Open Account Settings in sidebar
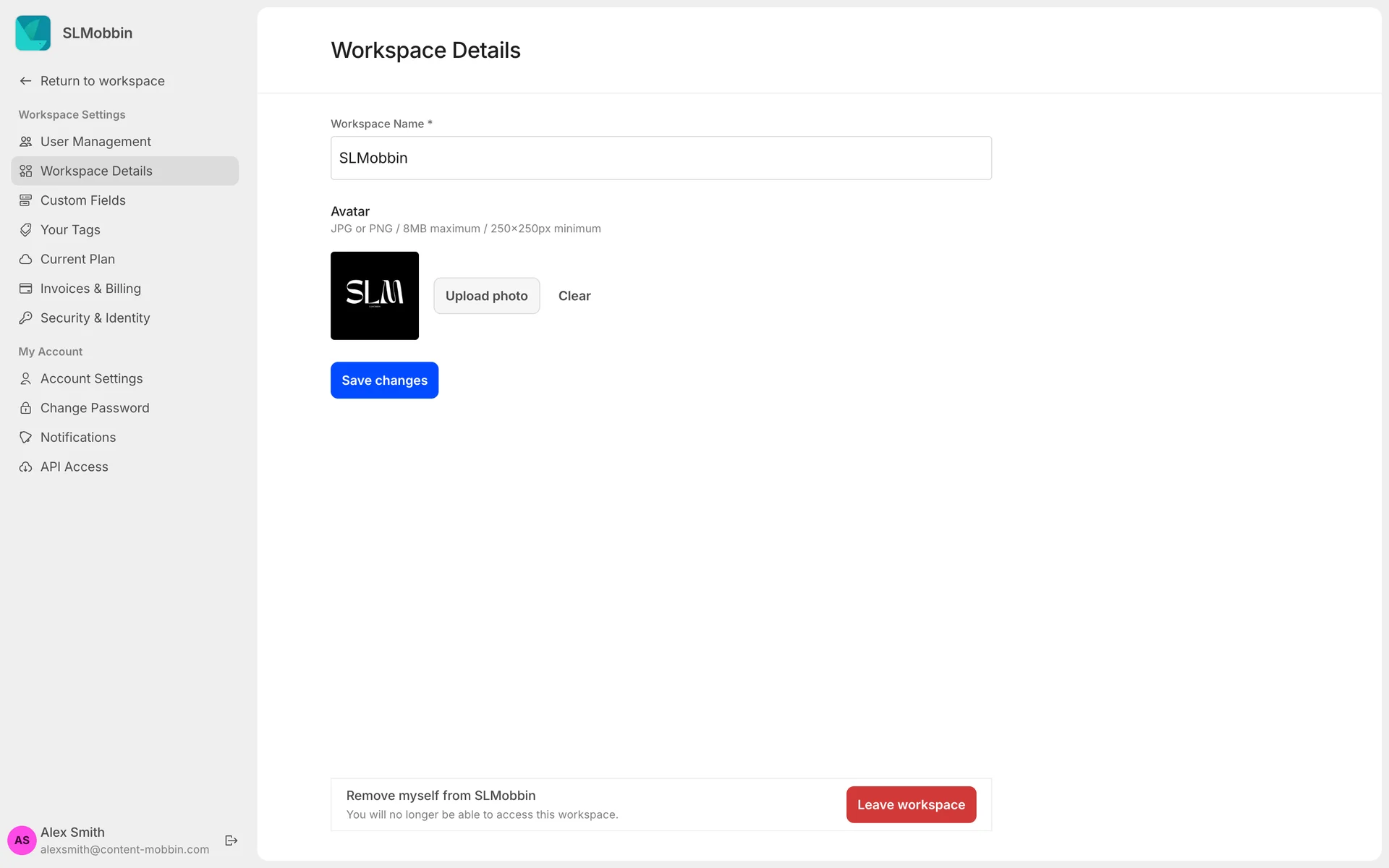Viewport: 1389px width, 868px height. (91, 378)
